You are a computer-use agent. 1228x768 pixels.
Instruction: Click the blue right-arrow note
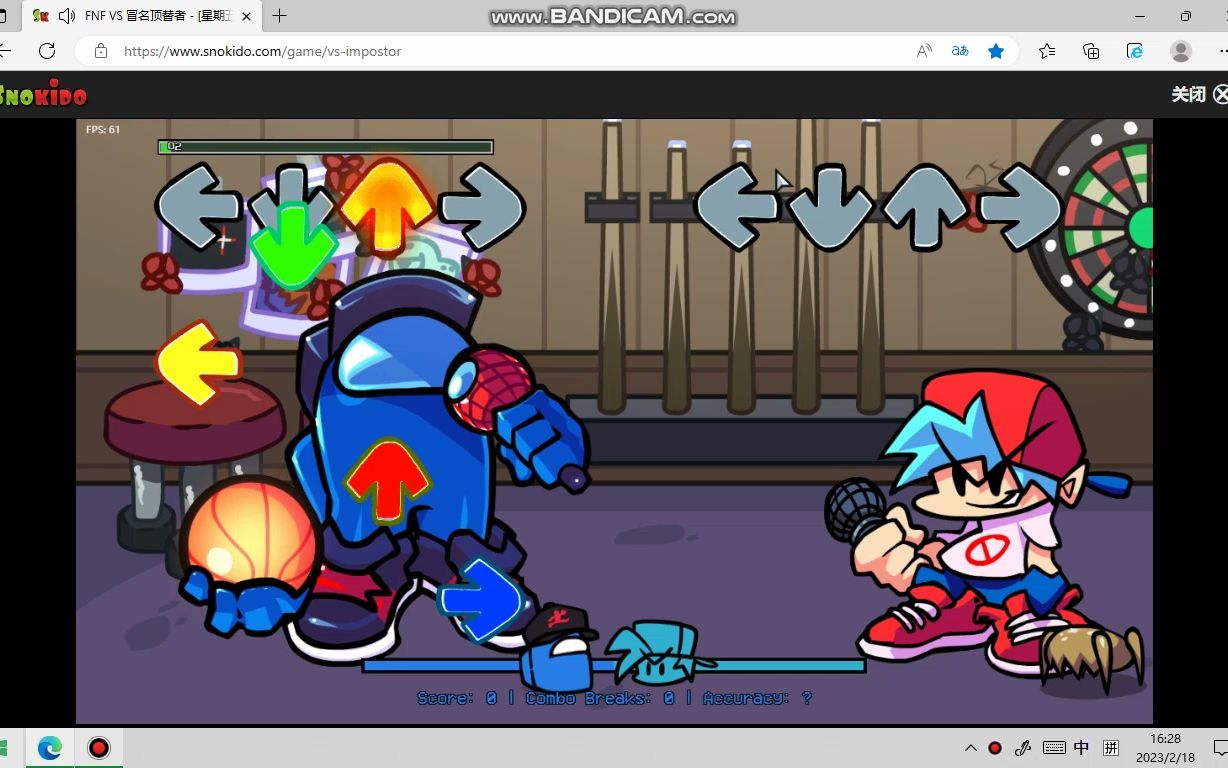(x=482, y=600)
